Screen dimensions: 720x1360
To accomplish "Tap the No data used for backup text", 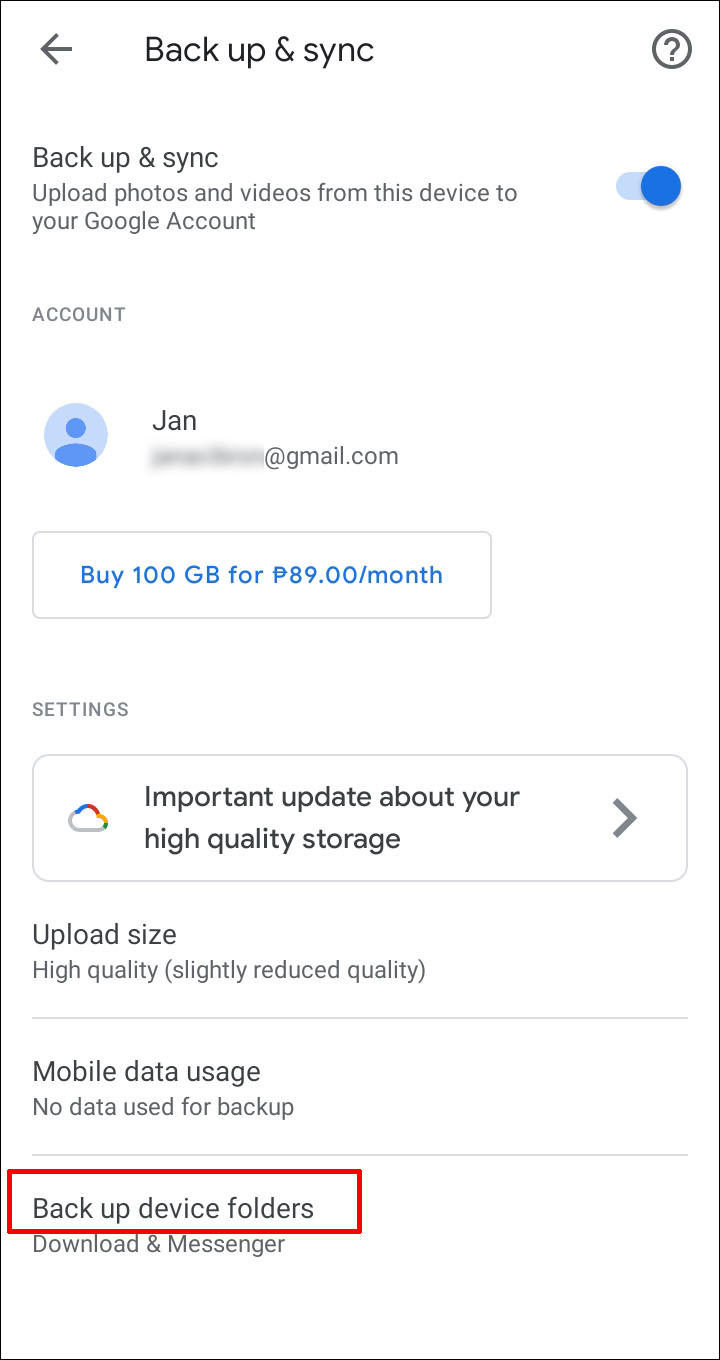I will [x=163, y=1107].
